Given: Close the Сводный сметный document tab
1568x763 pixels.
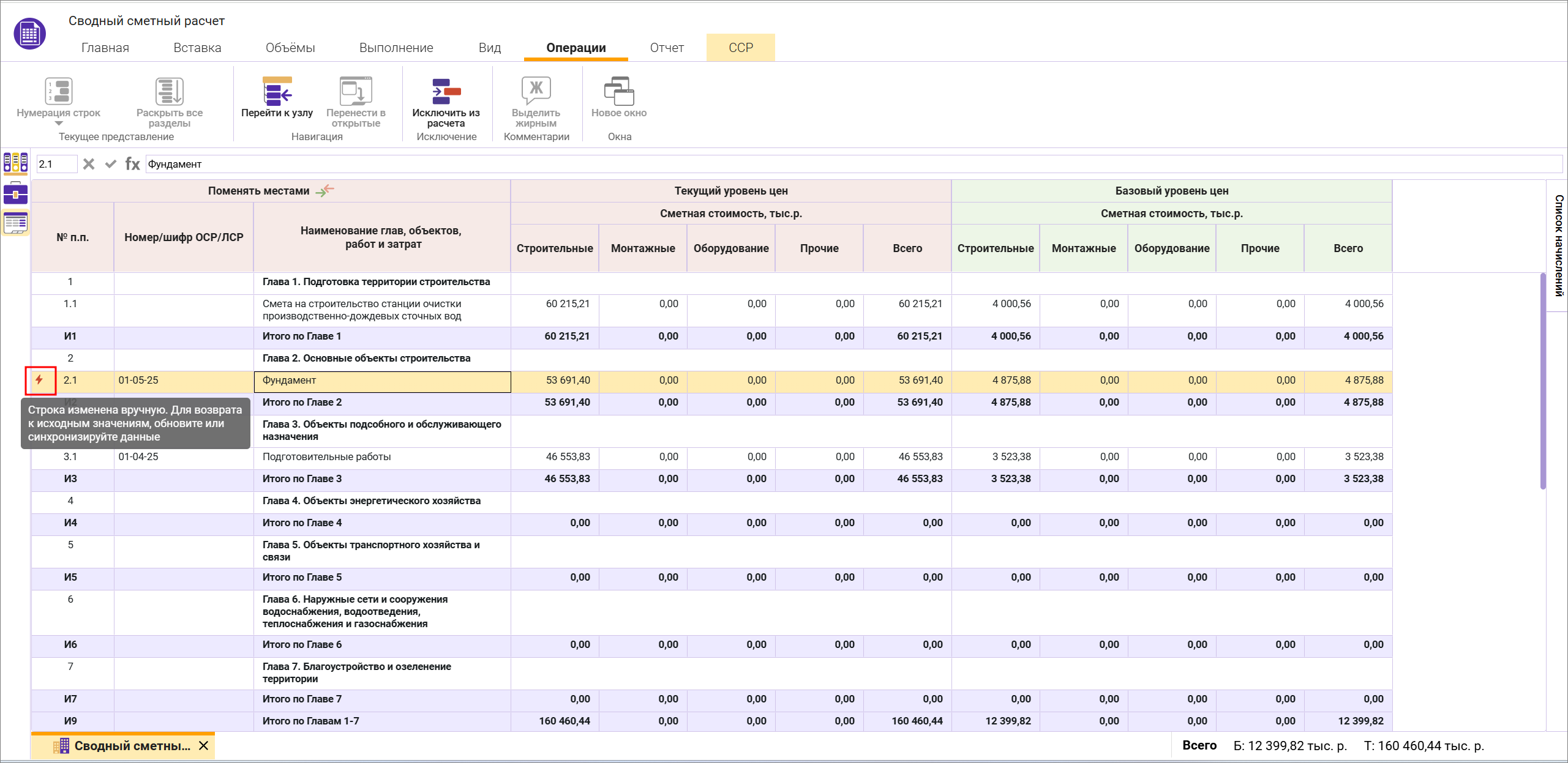Looking at the screenshot, I should tap(204, 746).
